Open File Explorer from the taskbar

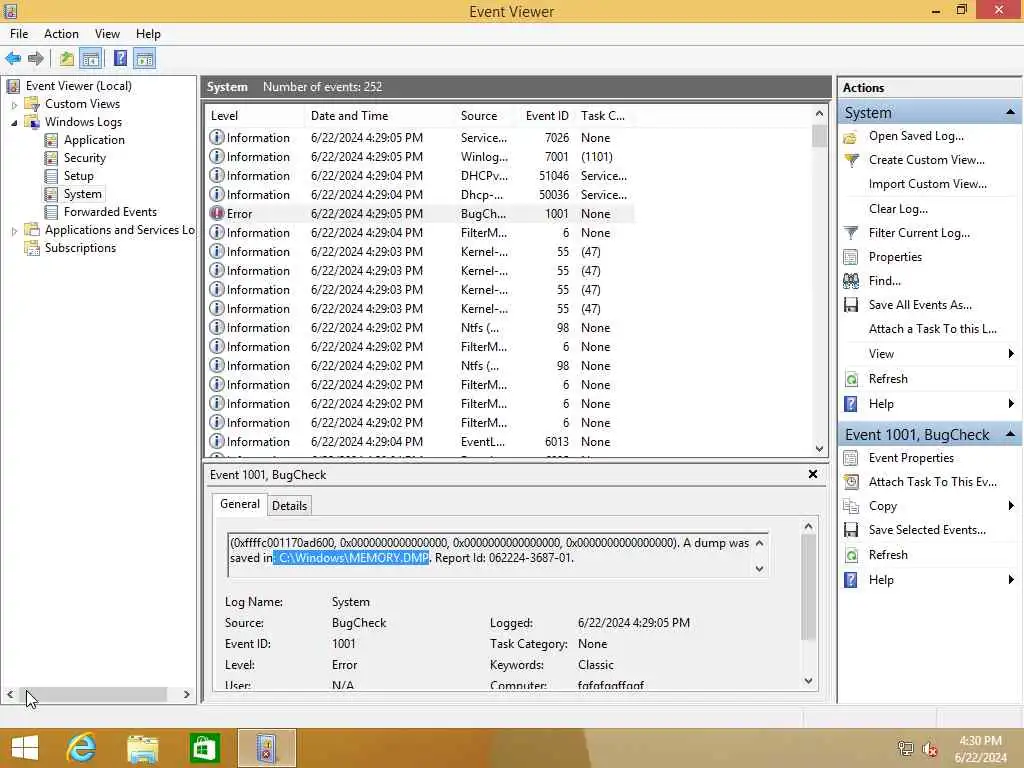tap(142, 748)
